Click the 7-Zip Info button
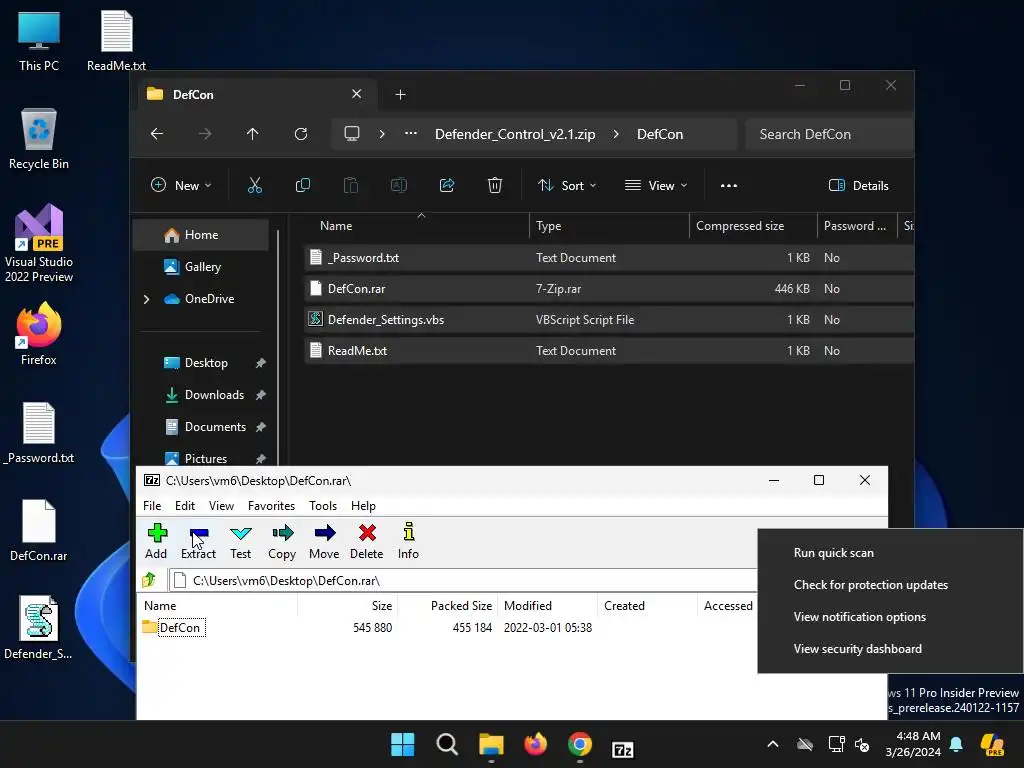Screen dimensions: 1024x768 click(x=408, y=541)
